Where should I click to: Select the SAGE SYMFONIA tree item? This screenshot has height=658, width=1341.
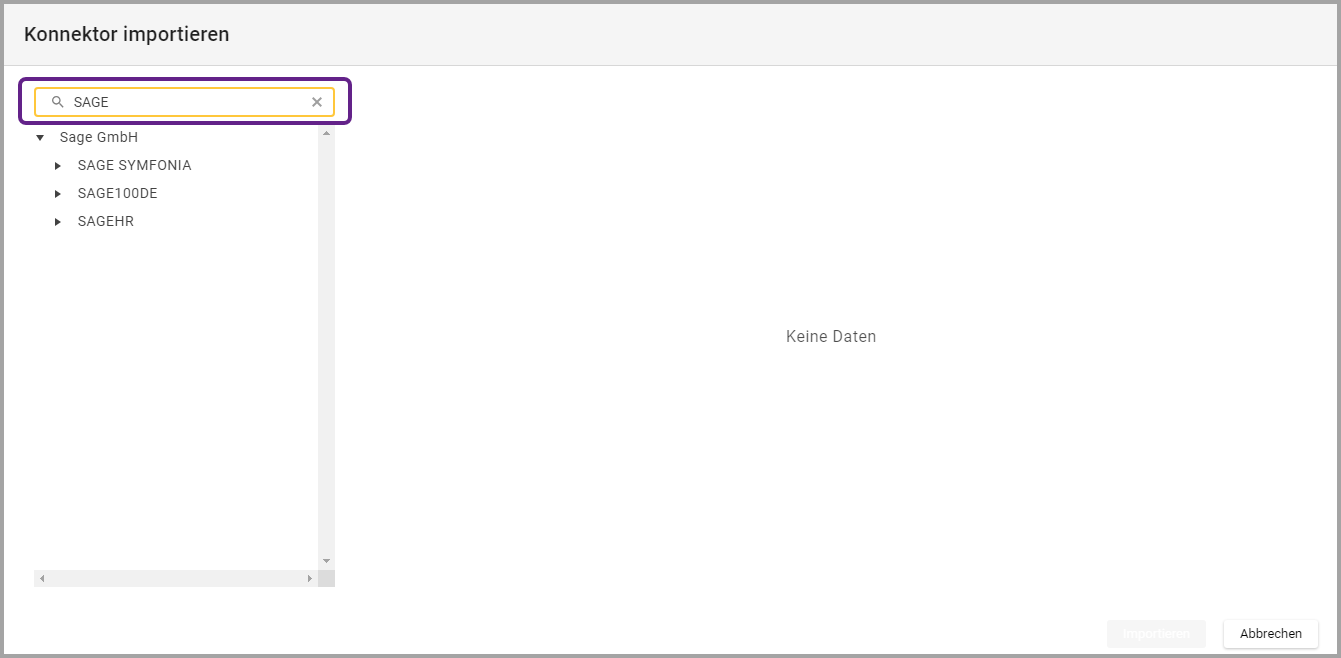134,166
